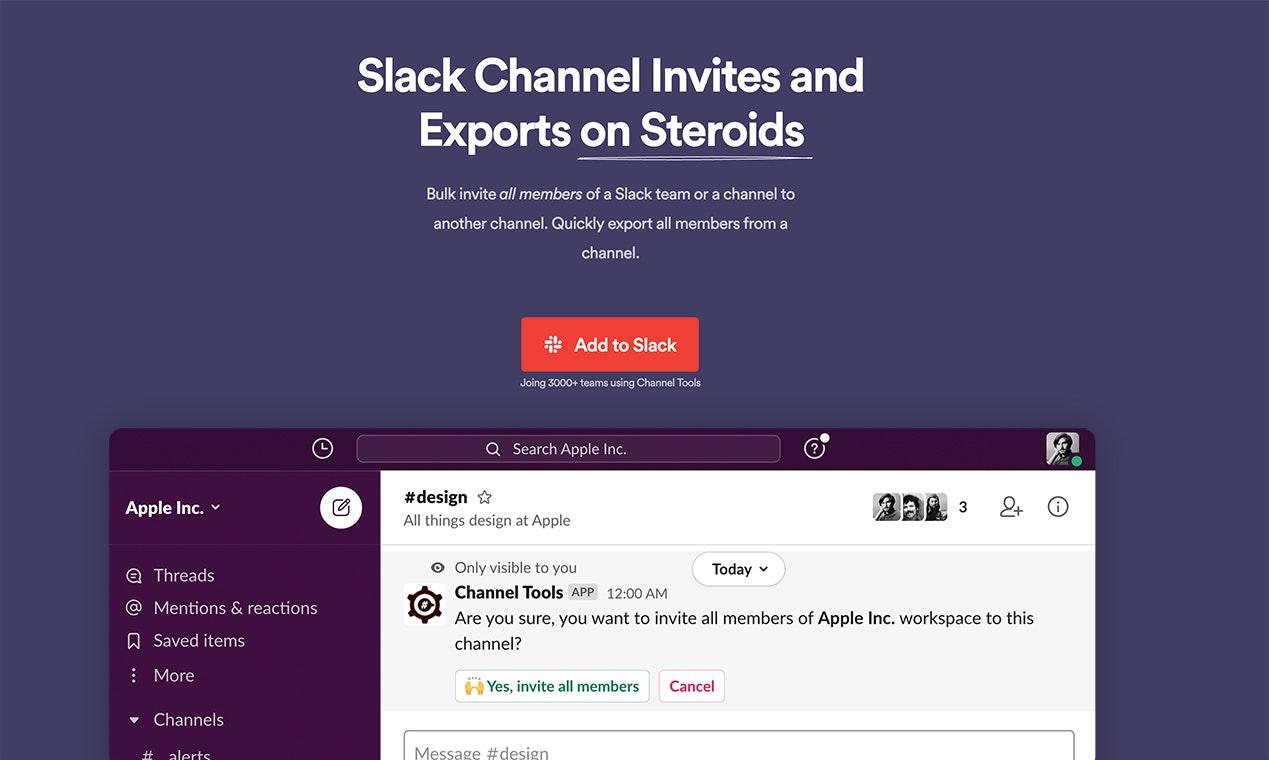Click the Message #design input box
This screenshot has width=1269, height=760.
(x=738, y=750)
